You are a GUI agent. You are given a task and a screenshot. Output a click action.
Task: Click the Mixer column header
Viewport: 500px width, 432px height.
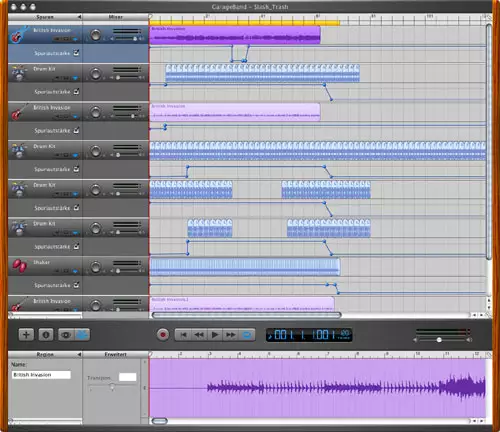[115, 17]
